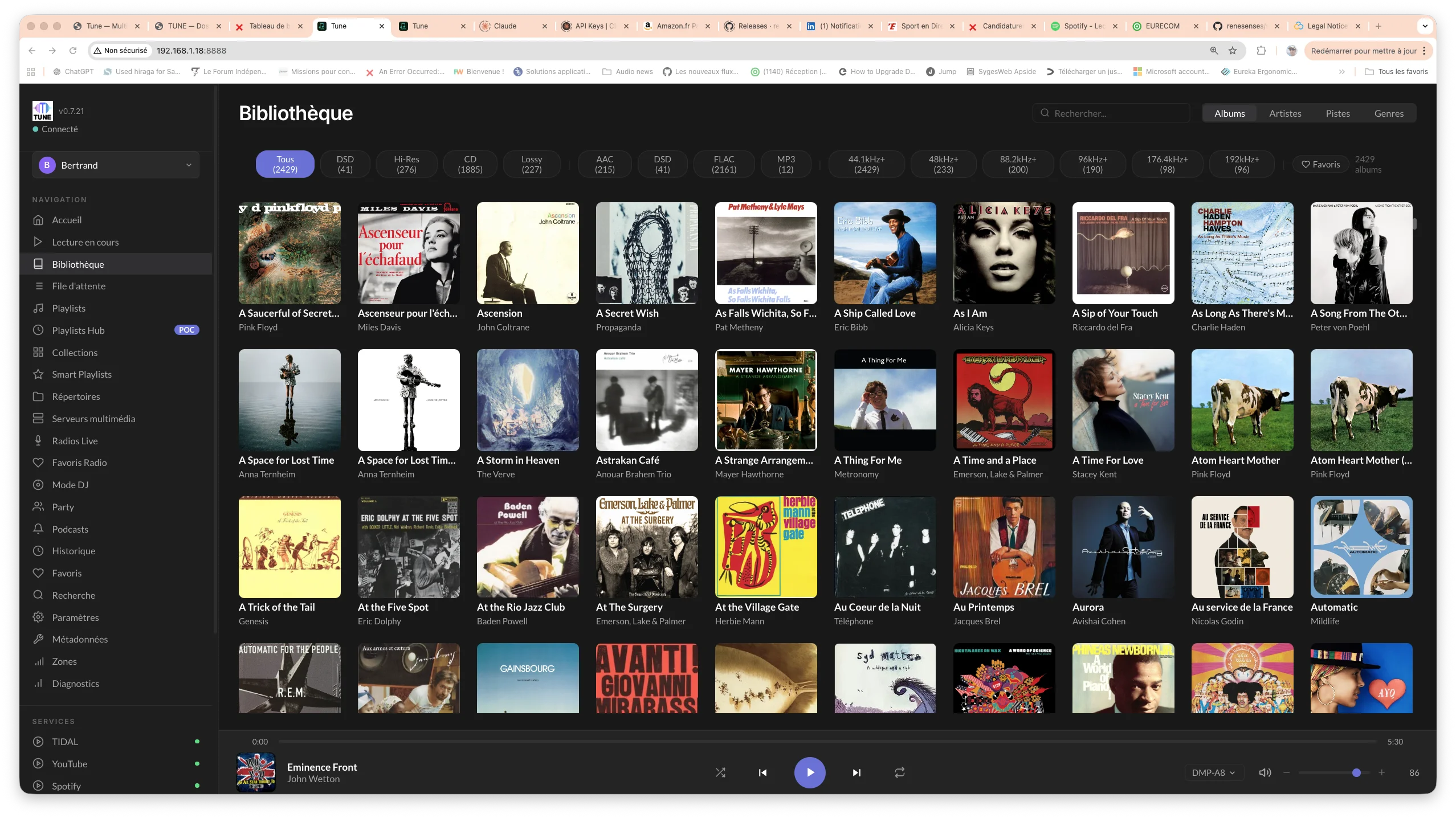This screenshot has width=1456, height=818.
Task: Click the track progress bar
Action: 827,742
